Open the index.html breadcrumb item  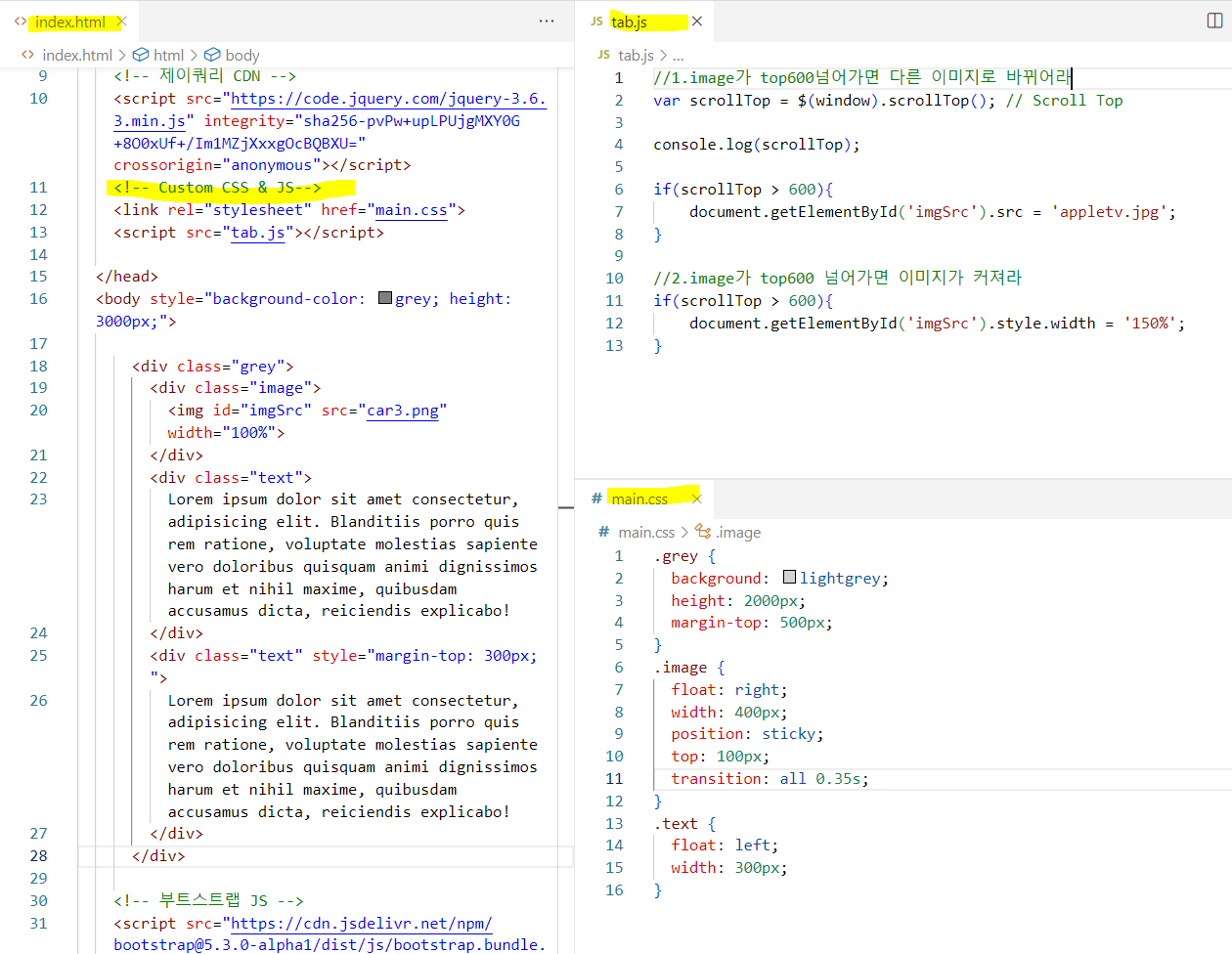[x=77, y=55]
